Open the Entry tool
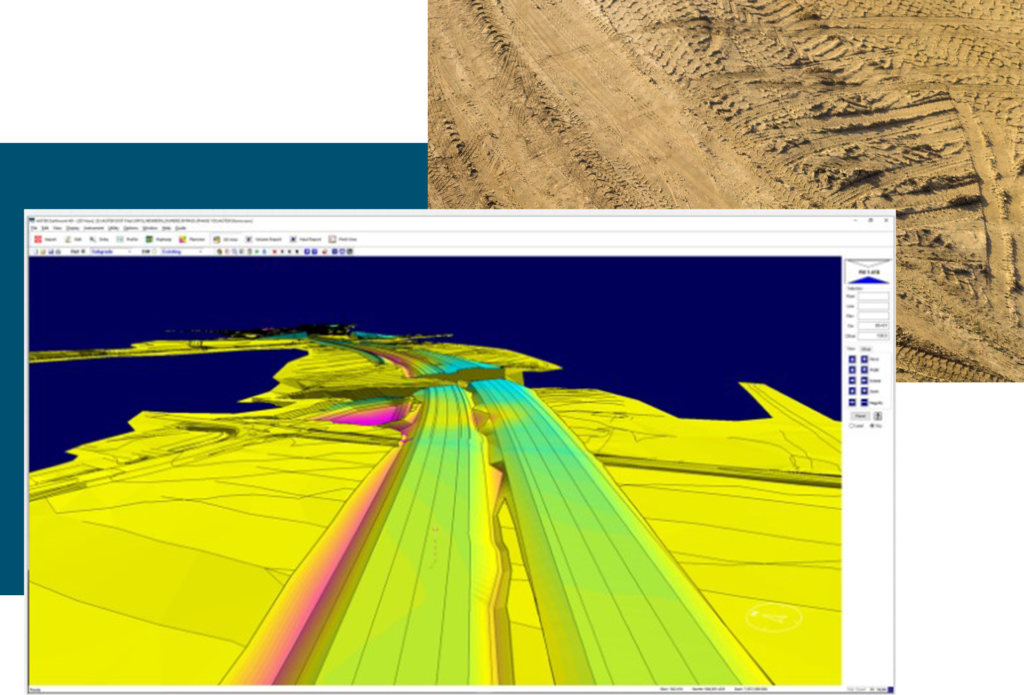The image size is (1024, 695). point(101,240)
